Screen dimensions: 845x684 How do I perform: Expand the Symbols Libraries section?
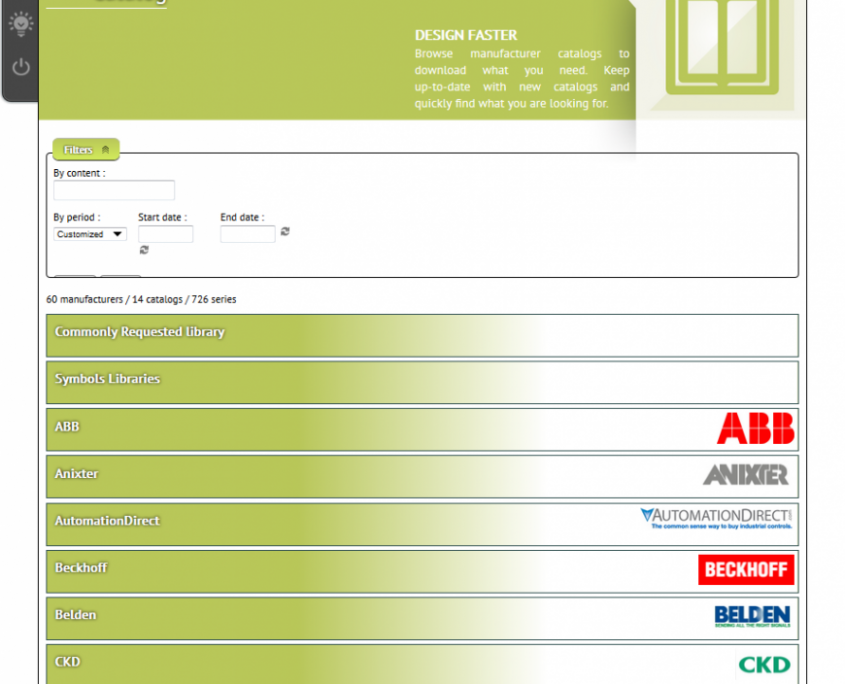[422, 382]
